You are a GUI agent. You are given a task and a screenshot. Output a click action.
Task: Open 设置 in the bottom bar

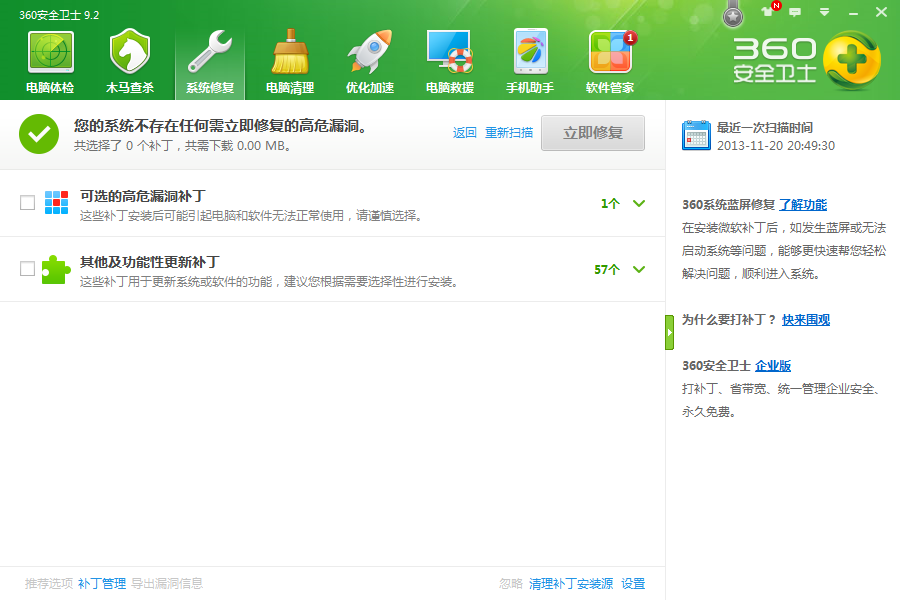tap(633, 584)
